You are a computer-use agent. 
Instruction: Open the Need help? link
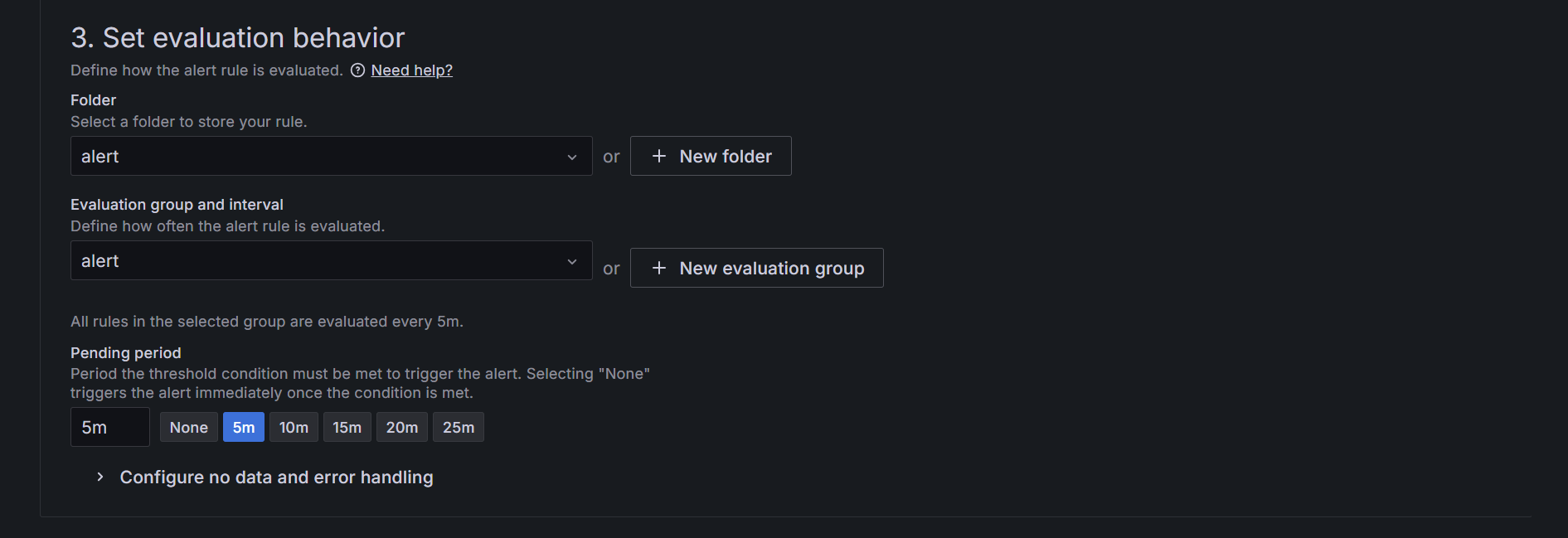pos(411,70)
